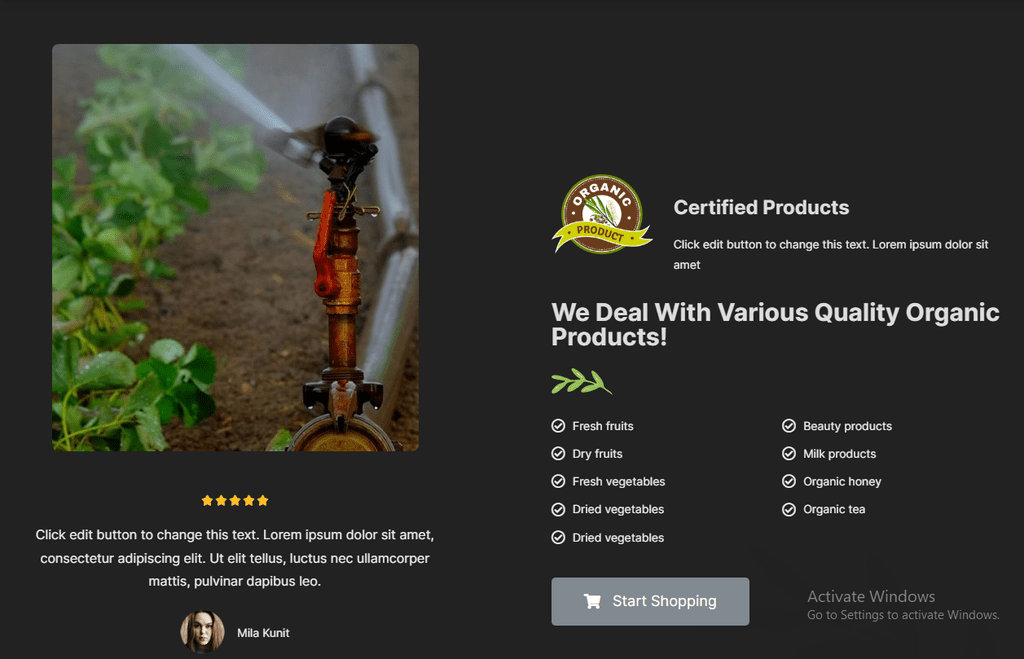Click the five-star rating icons

tap(235, 500)
